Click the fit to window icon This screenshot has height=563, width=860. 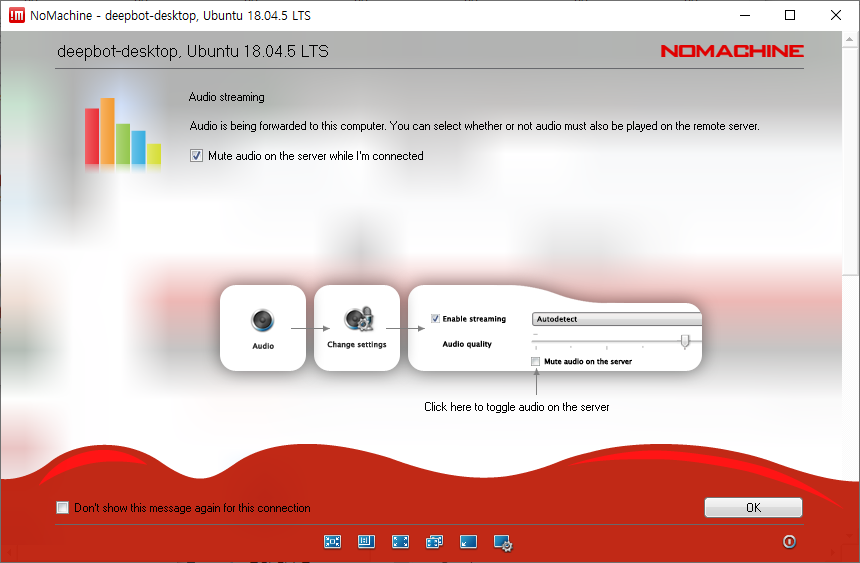tap(332, 542)
